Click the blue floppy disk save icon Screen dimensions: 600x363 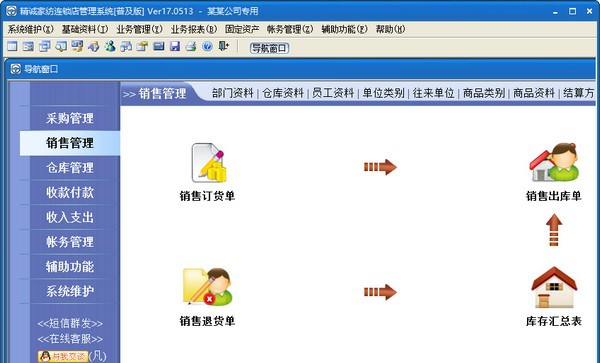click(175, 47)
